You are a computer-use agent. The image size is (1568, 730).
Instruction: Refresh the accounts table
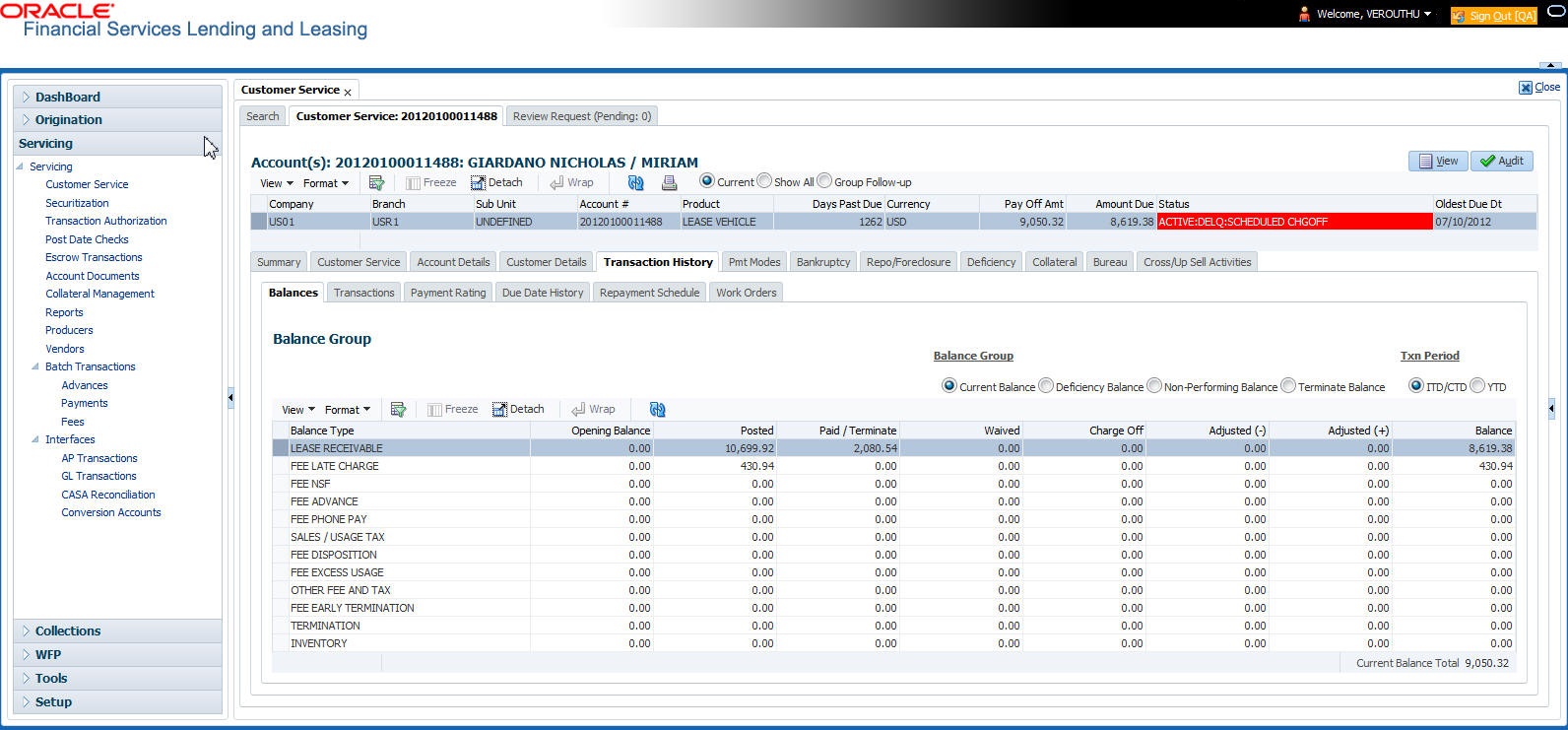coord(636,182)
